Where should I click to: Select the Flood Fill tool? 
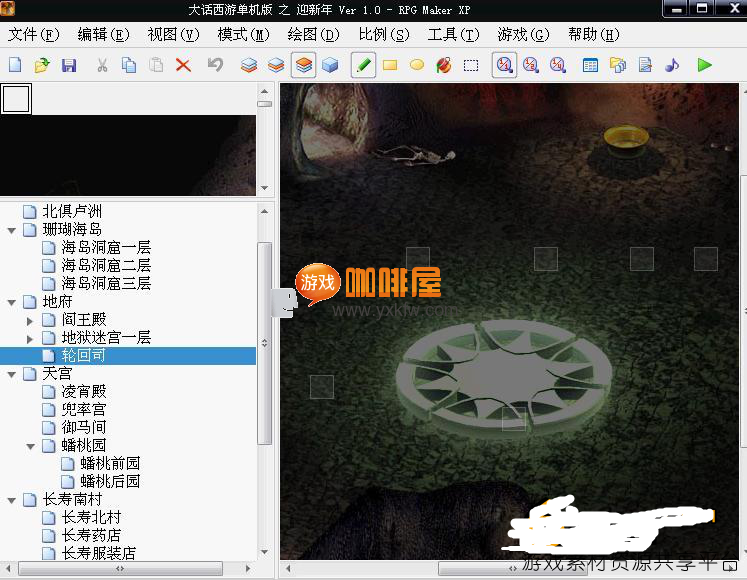[444, 66]
